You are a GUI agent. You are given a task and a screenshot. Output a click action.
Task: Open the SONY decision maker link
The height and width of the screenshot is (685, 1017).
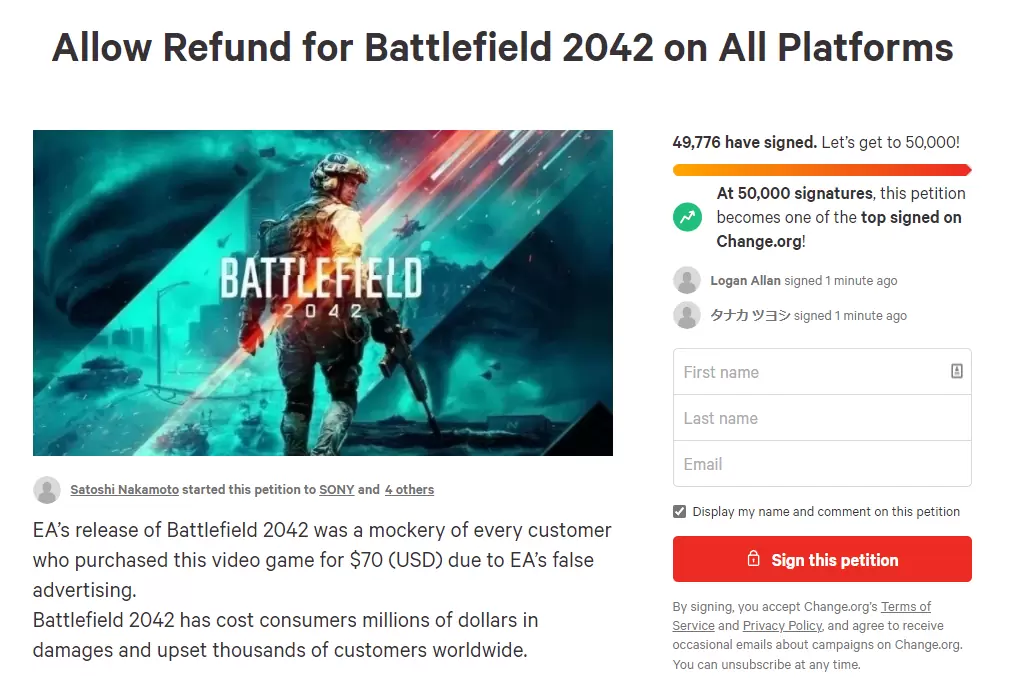click(x=337, y=490)
